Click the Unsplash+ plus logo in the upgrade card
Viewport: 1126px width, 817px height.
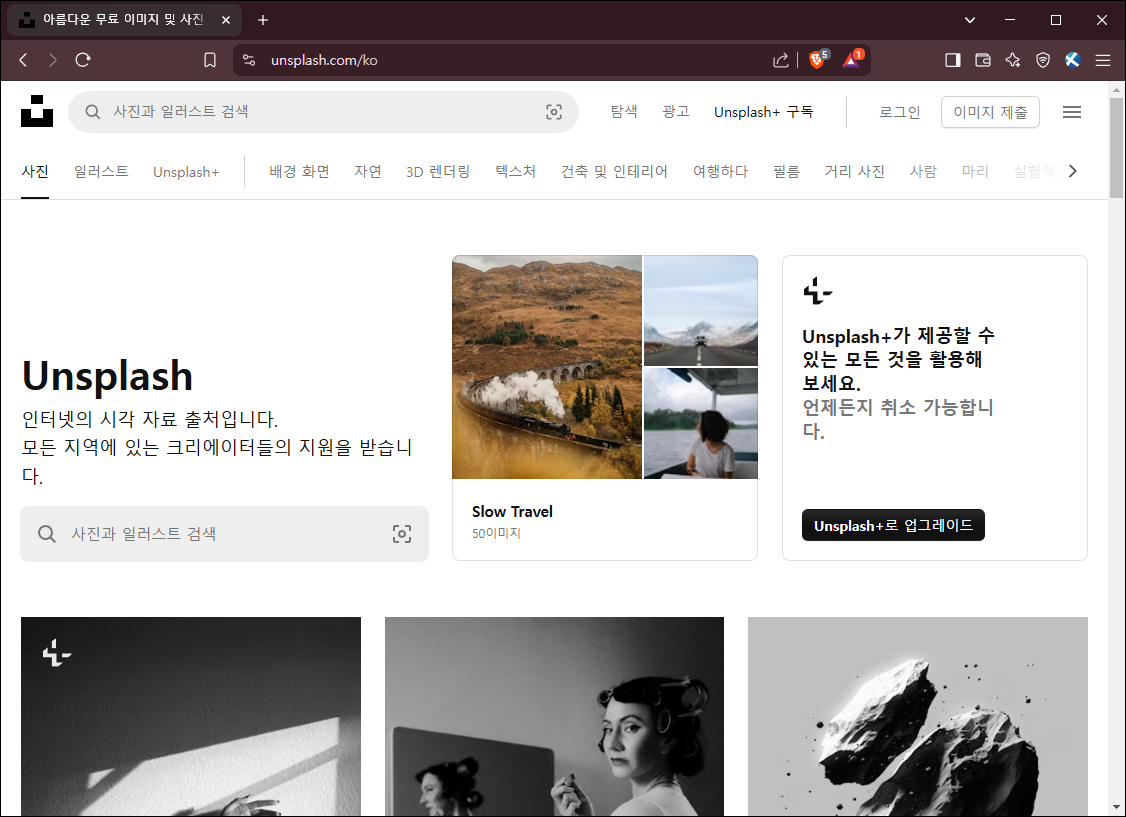tap(817, 291)
